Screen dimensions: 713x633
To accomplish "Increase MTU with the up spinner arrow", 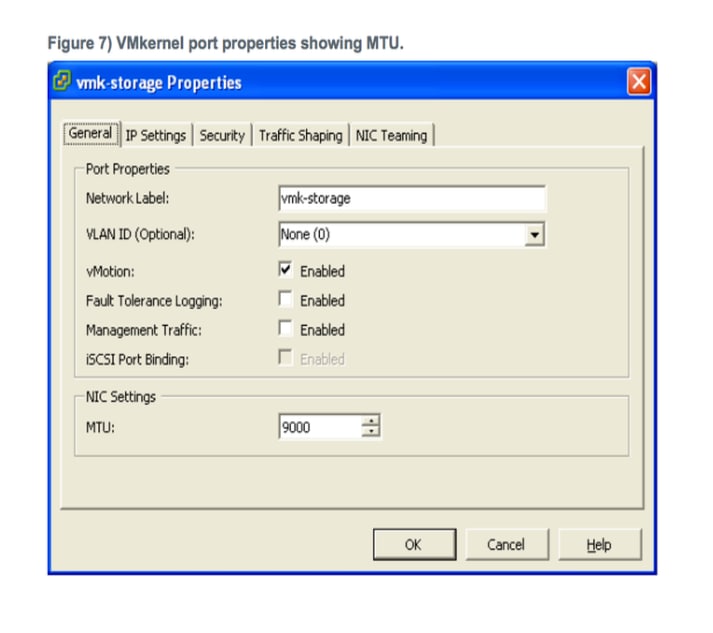I will pos(371,422).
